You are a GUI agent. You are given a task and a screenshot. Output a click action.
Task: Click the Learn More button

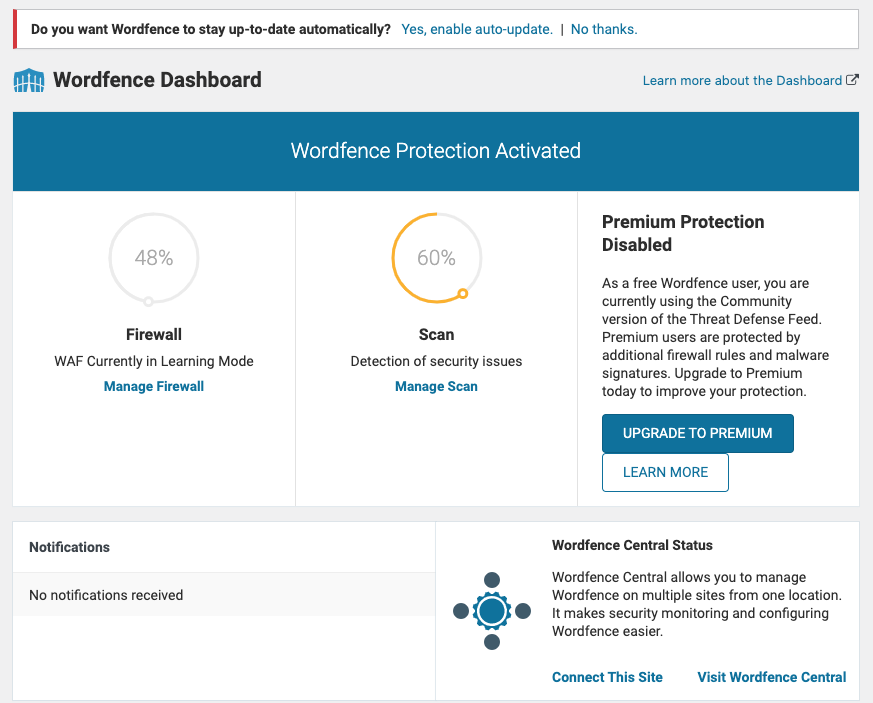665,473
